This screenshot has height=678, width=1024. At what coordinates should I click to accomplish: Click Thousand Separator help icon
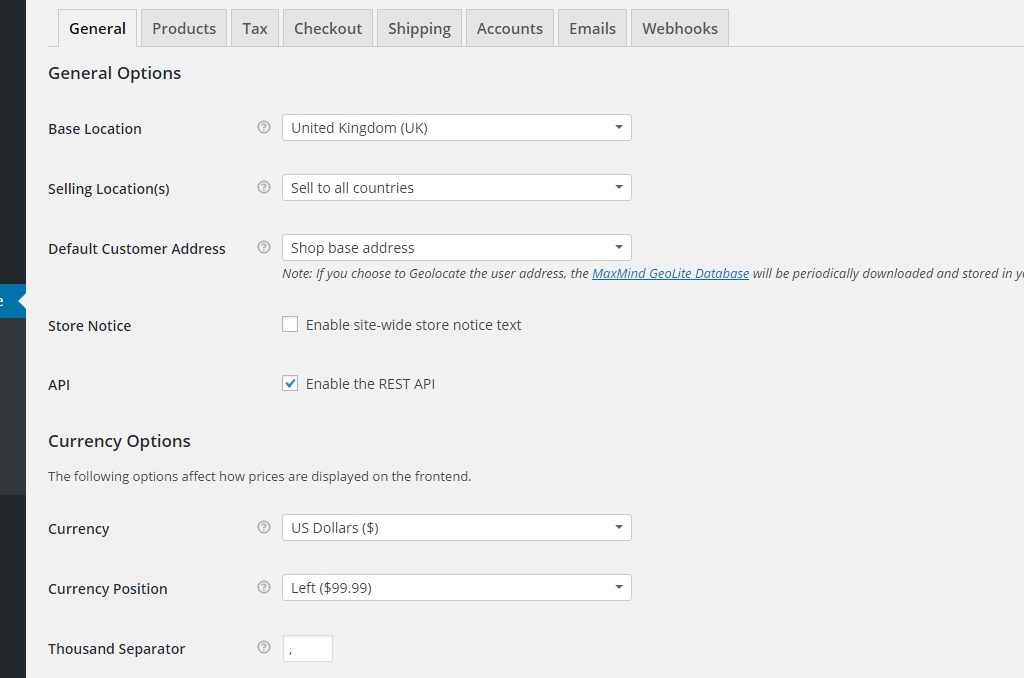click(264, 647)
